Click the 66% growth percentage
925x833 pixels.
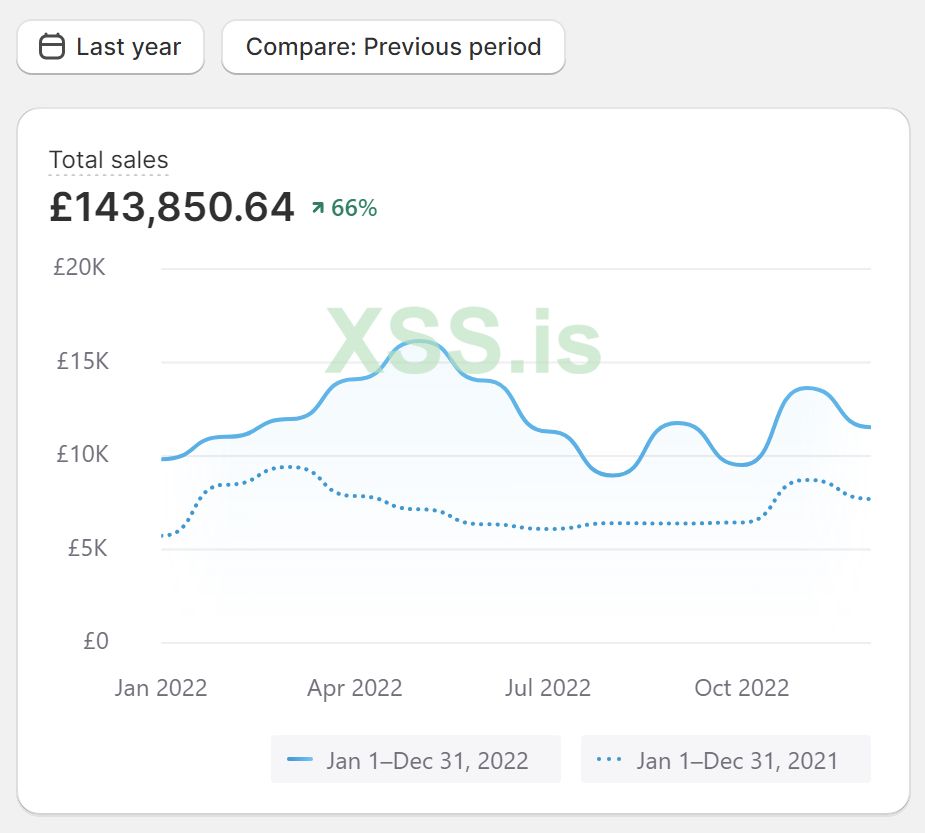[x=354, y=208]
